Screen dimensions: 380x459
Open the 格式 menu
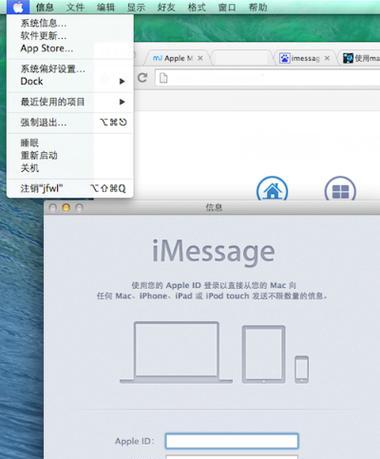tap(197, 7)
